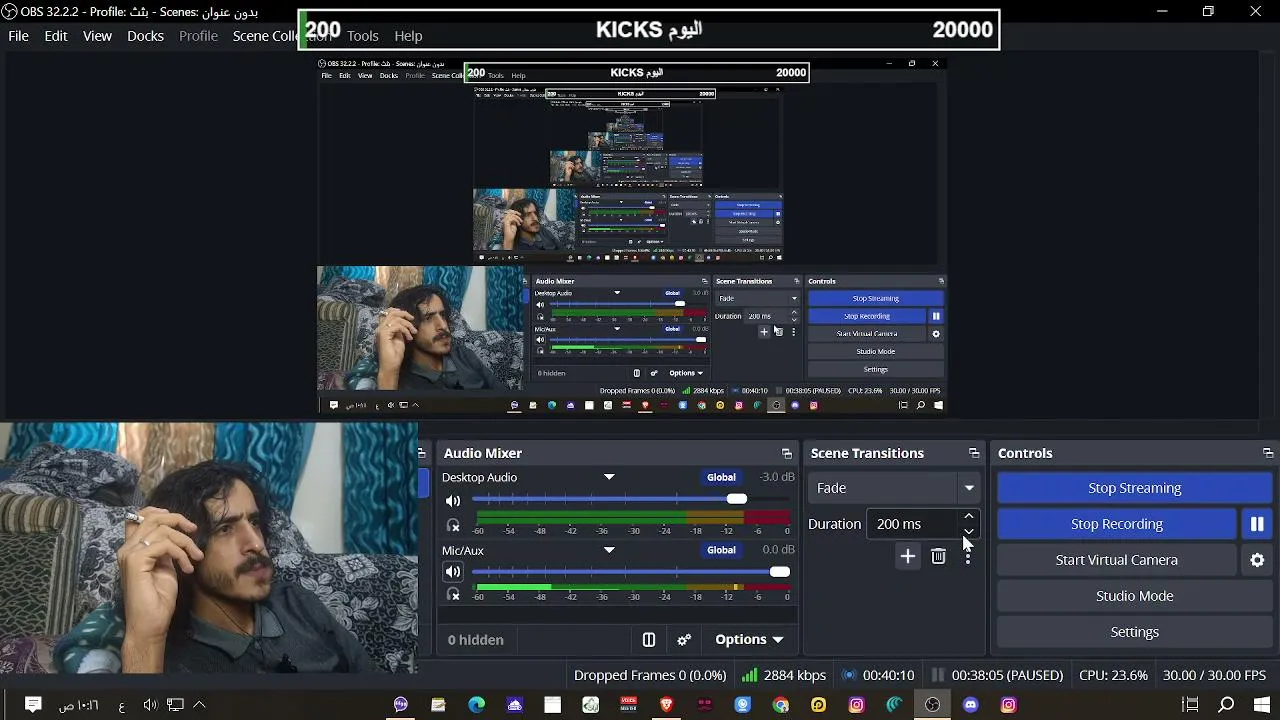Image resolution: width=1280 pixels, height=720 pixels.
Task: Toggle Desktop Audio monitoring headphone icon
Action: click(453, 525)
